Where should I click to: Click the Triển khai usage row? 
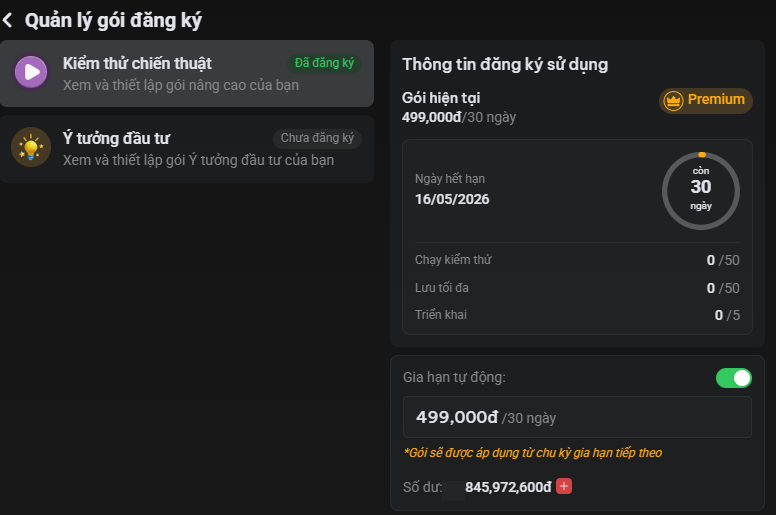(x=576, y=315)
